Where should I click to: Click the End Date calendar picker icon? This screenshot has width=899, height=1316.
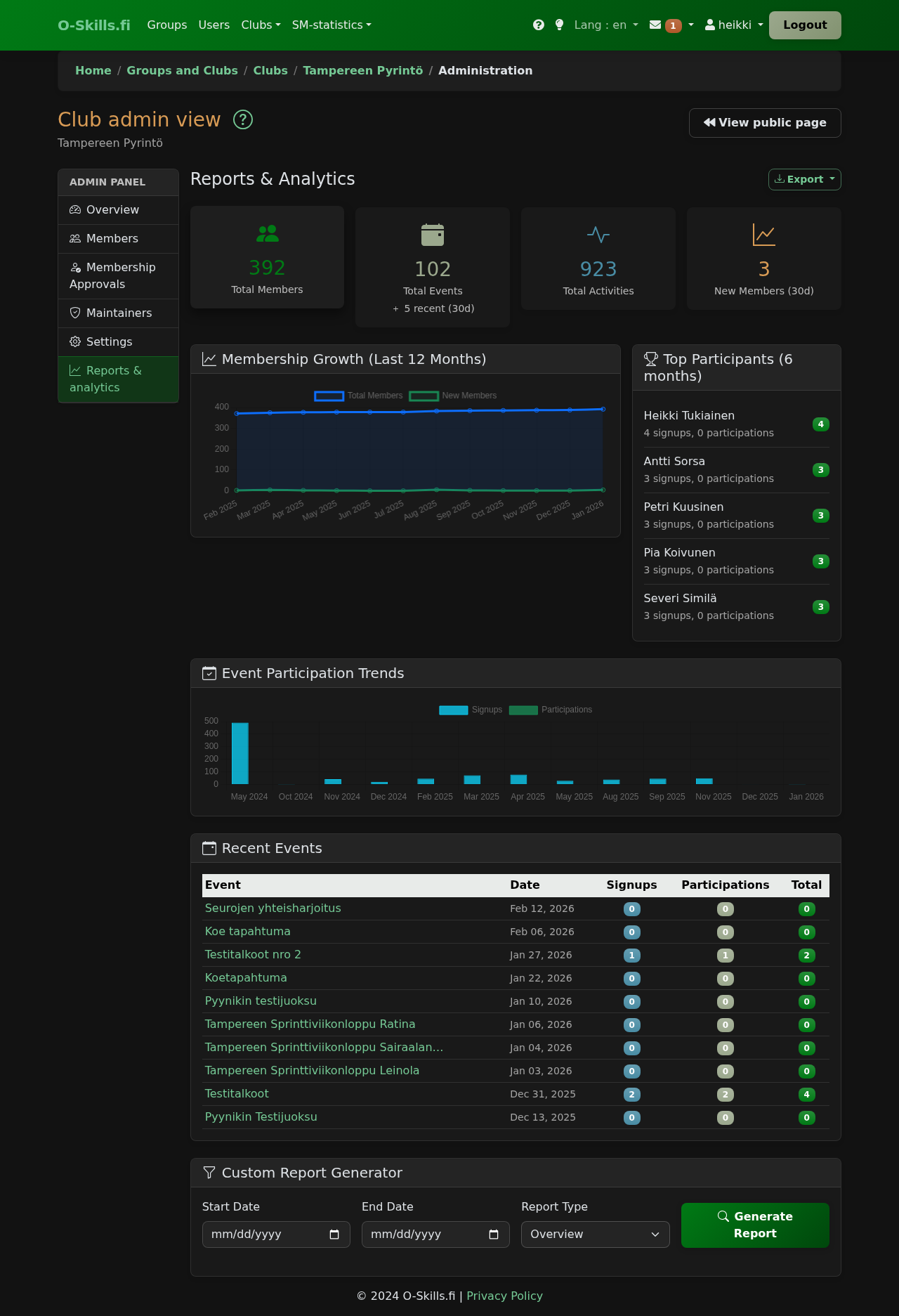[x=494, y=1234]
